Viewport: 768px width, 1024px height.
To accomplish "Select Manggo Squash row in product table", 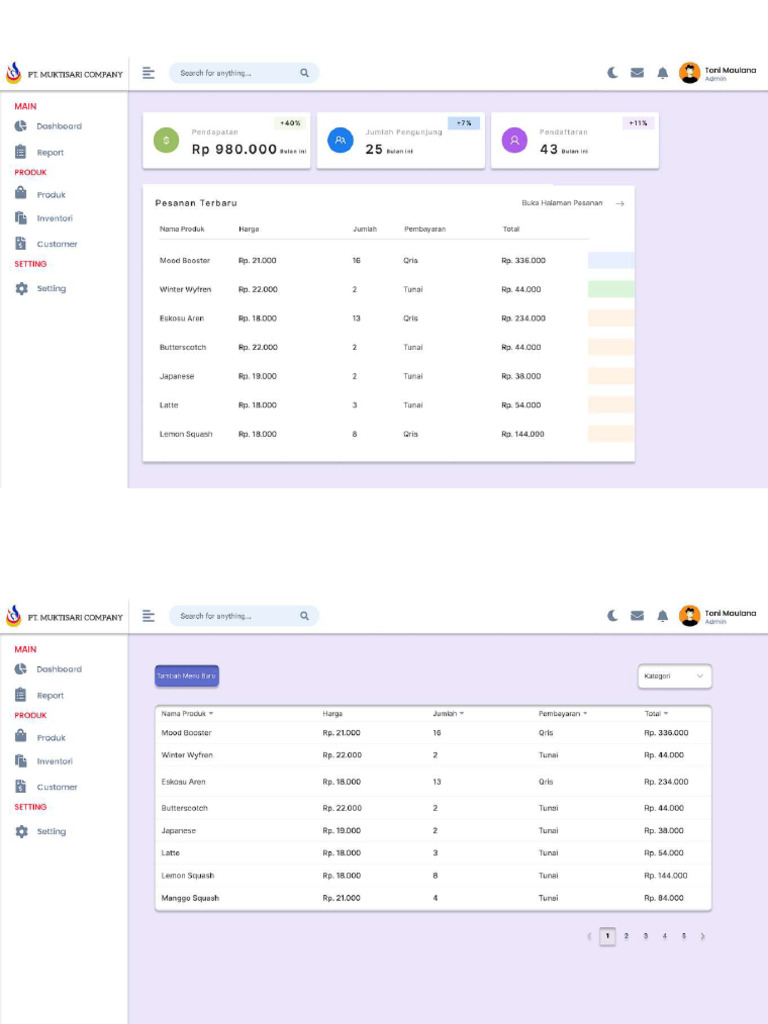I will pyautogui.click(x=433, y=898).
